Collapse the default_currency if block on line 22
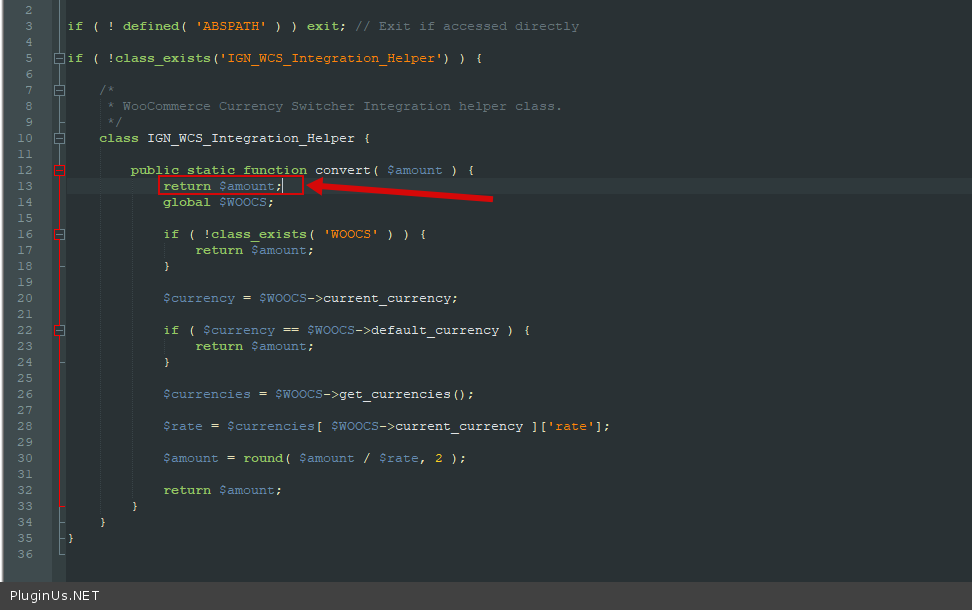The image size is (972, 610). 60,330
